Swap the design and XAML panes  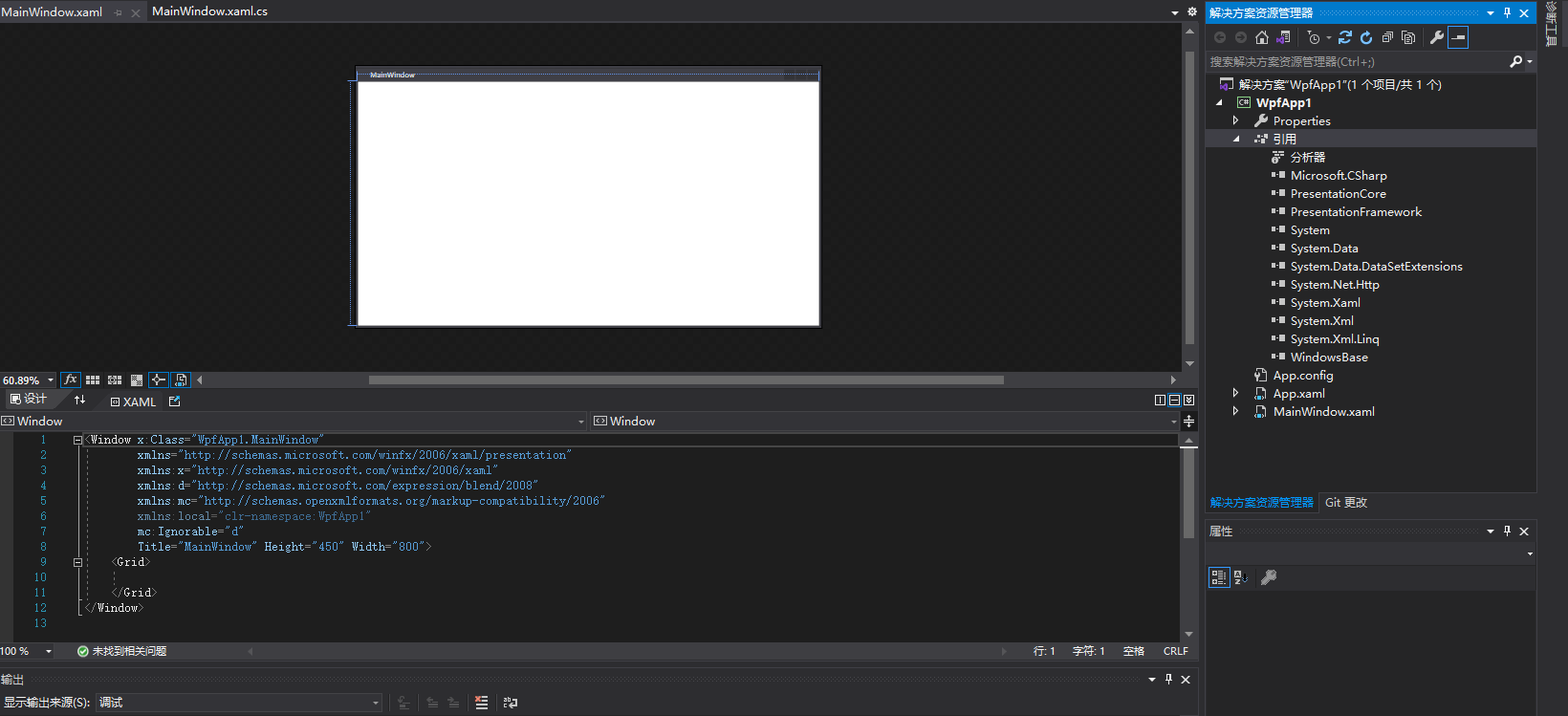[x=79, y=400]
